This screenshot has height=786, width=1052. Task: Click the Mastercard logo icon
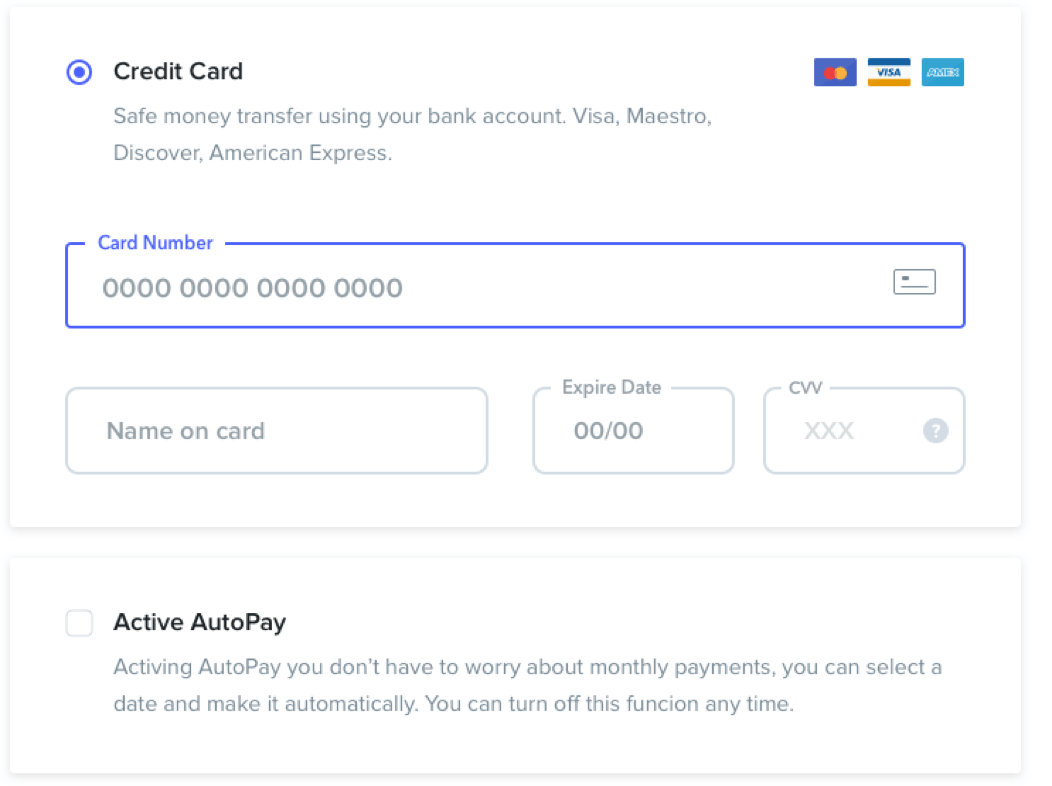[835, 72]
